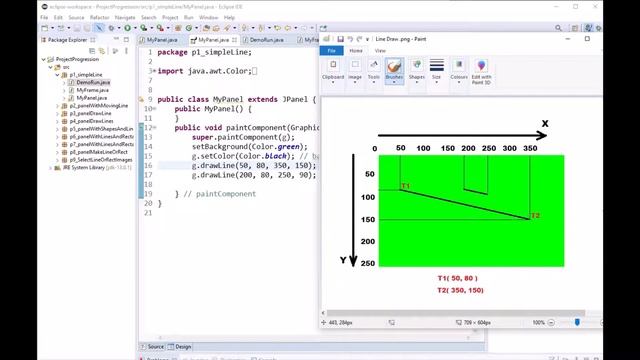Close the active MyPanel.java tab
The image size is (640, 360).
point(234,40)
